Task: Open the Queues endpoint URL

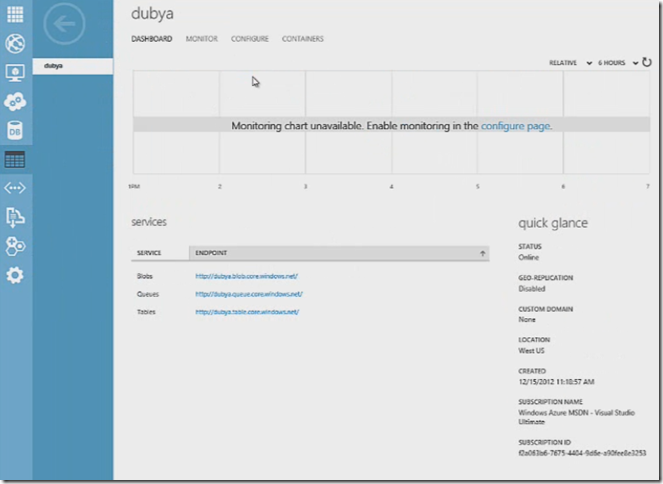Action: click(x=249, y=294)
